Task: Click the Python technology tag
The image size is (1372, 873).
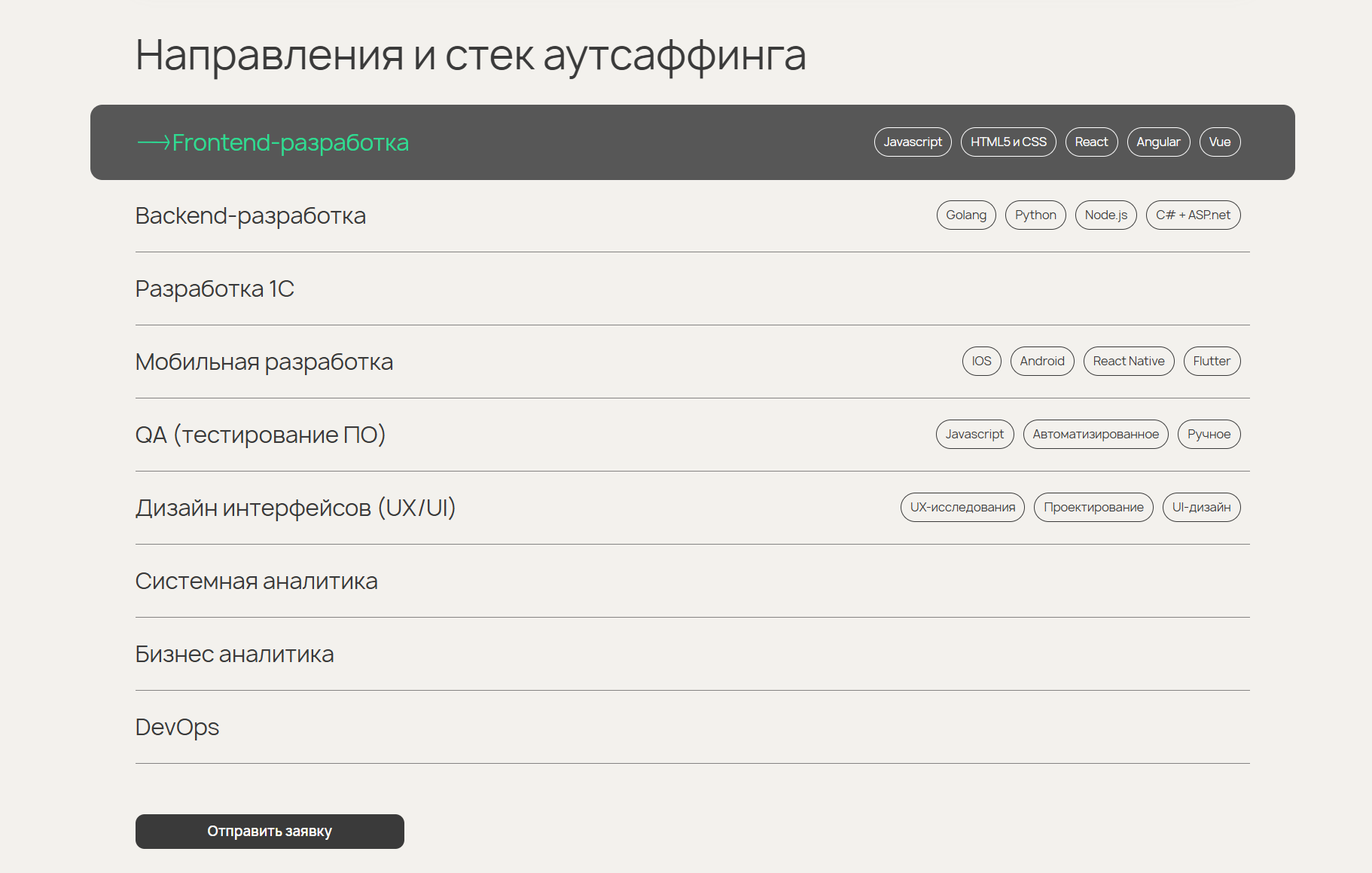Action: point(1035,215)
